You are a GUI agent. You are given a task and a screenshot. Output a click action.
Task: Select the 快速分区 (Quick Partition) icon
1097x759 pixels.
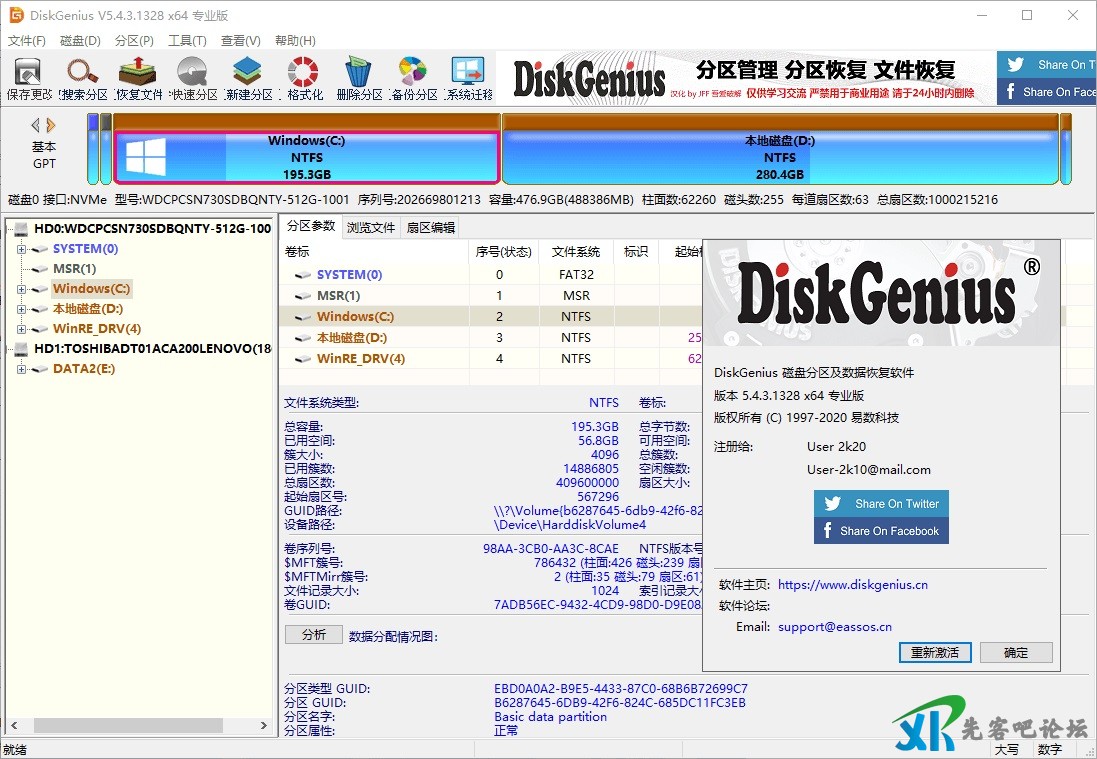click(193, 78)
